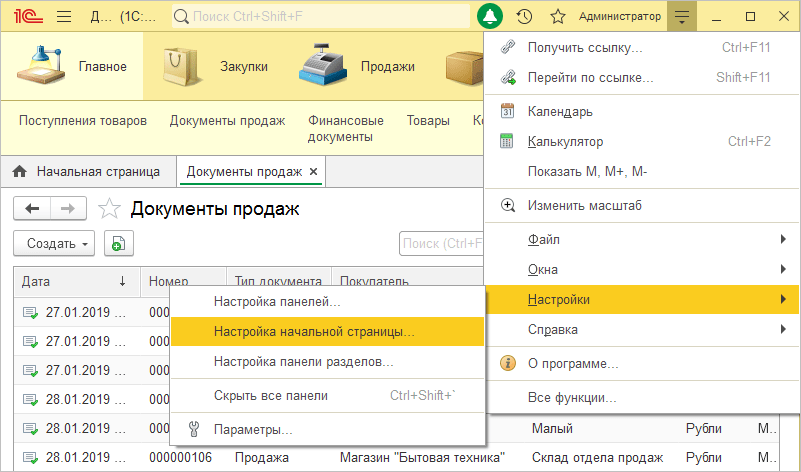This screenshot has height=472, width=801.
Task: Open the Продажи cash register icon
Action: coord(323,65)
